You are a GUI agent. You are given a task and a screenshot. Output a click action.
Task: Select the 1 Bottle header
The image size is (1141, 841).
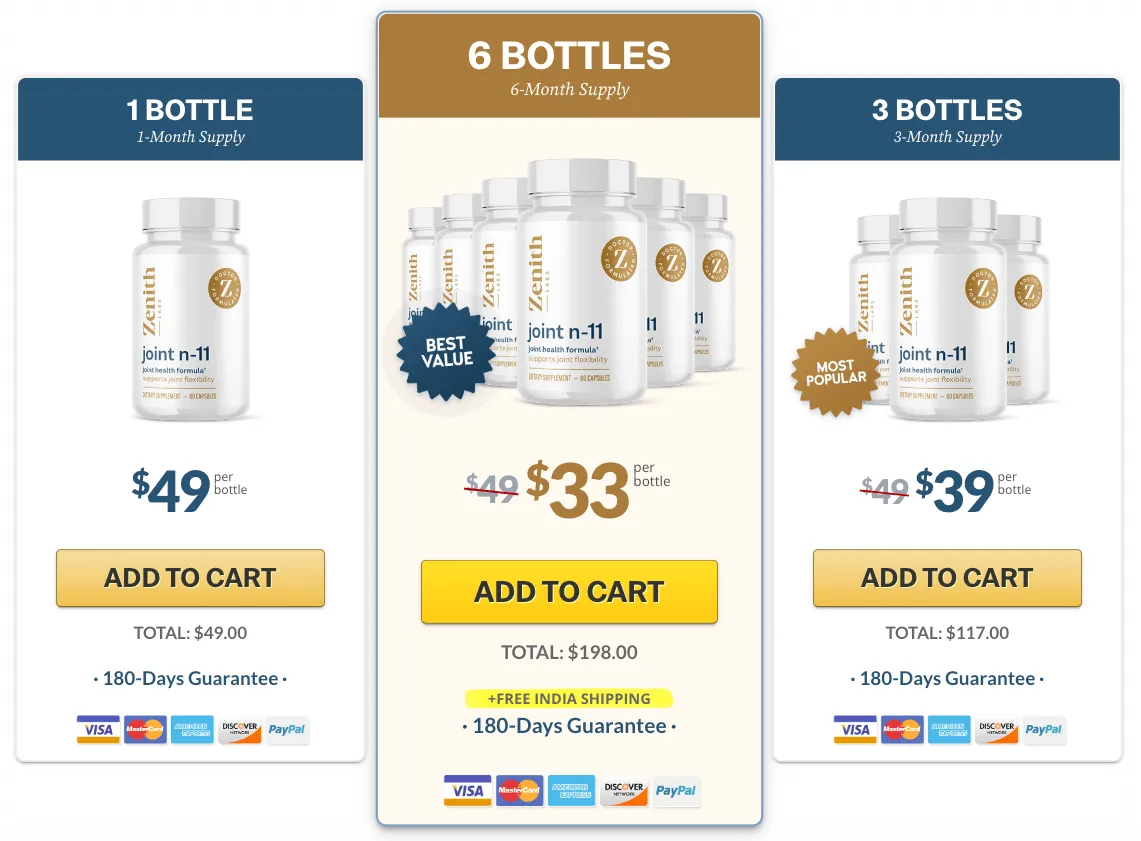tap(190, 119)
